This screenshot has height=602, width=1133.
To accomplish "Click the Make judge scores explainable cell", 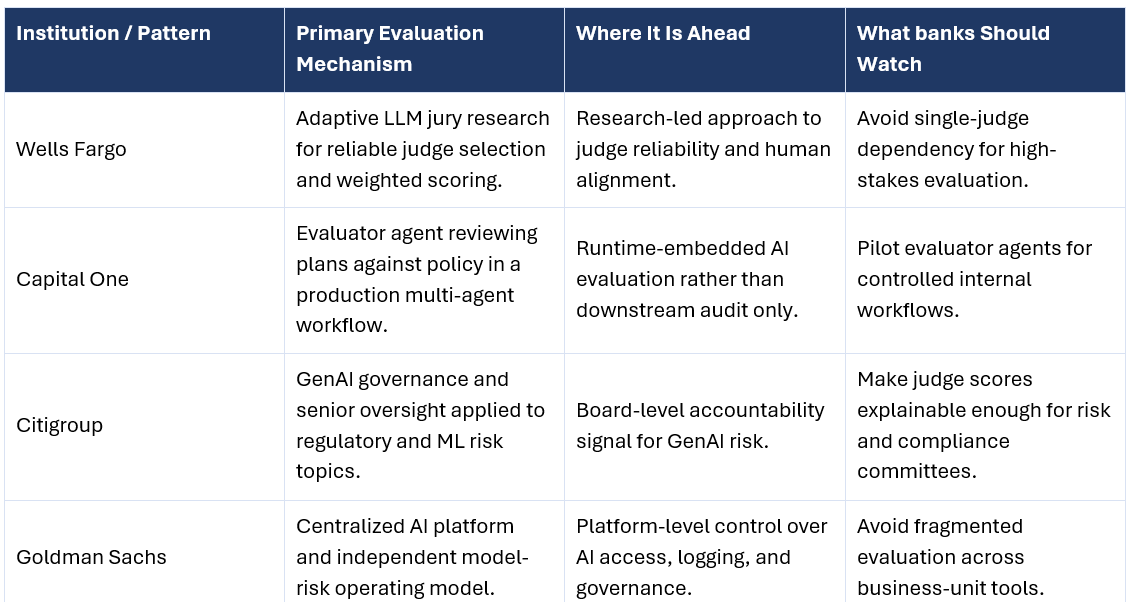I will tap(983, 425).
